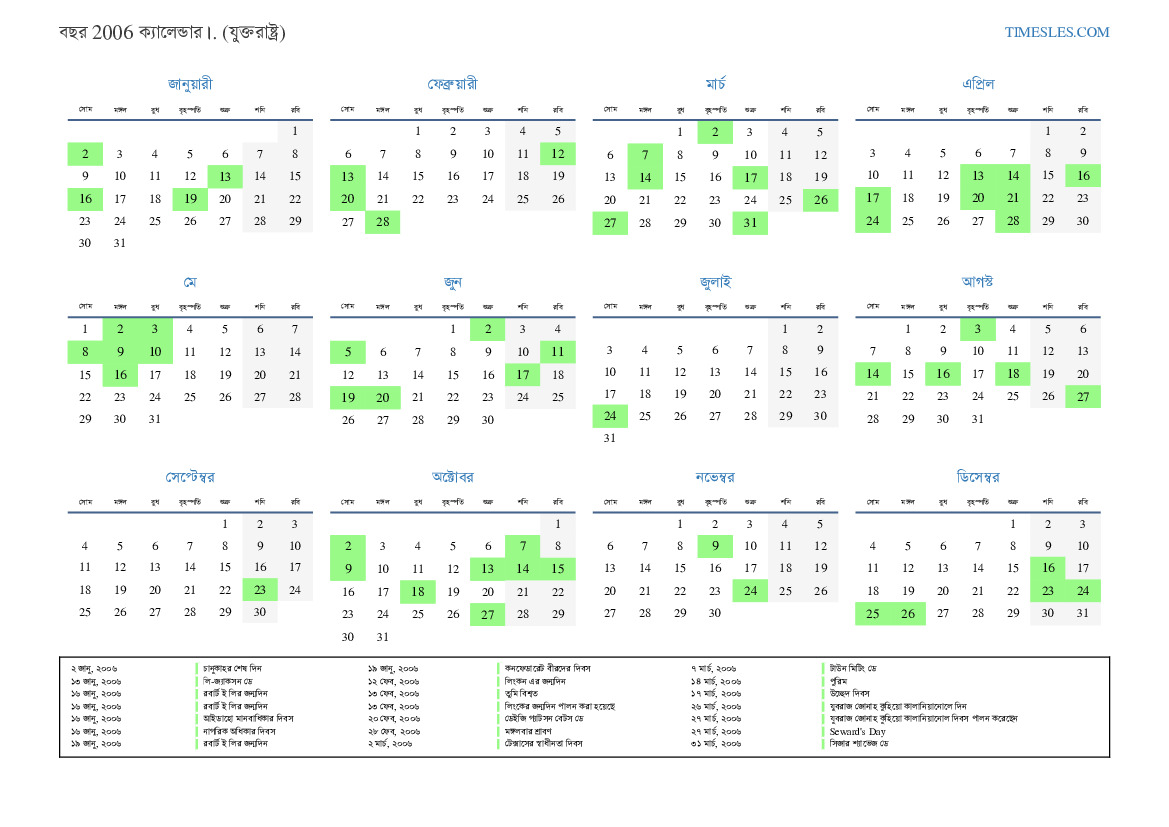
Task: Select highlighted date 26 in December
Action: [x=907, y=613]
